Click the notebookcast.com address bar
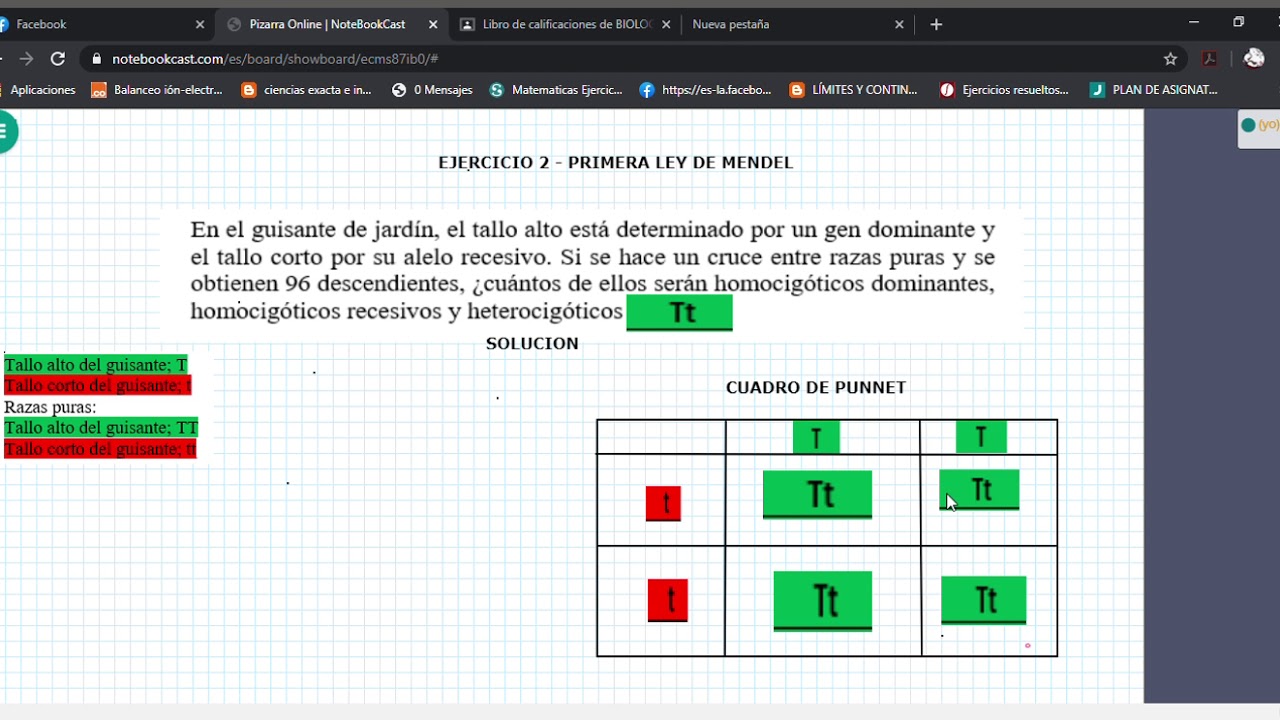The image size is (1280, 720). coord(620,59)
